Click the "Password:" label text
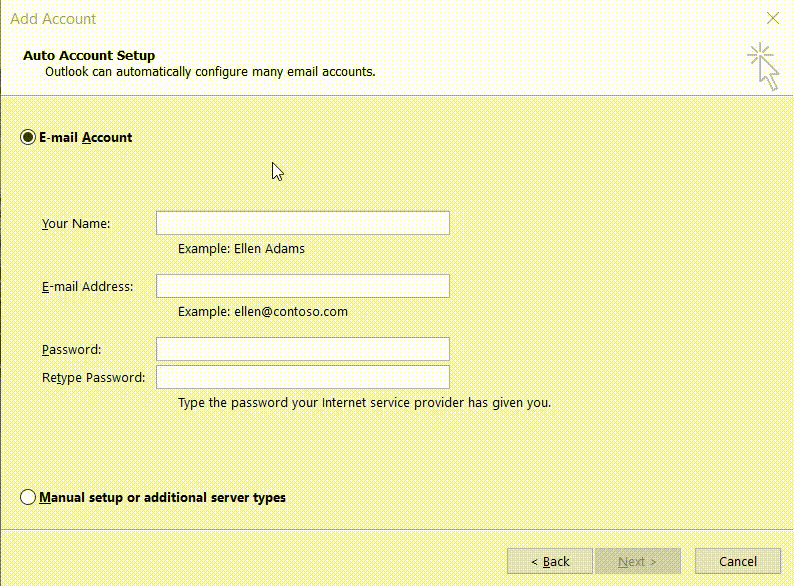Viewport: 794px width, 586px height. click(x=72, y=349)
